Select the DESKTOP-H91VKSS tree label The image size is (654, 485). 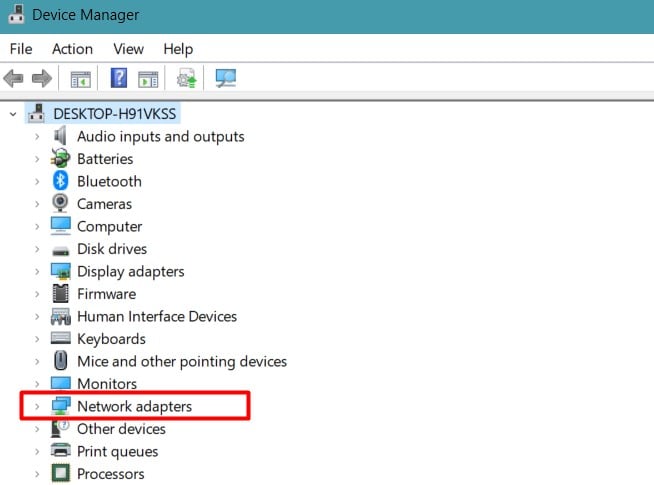click(x=115, y=114)
